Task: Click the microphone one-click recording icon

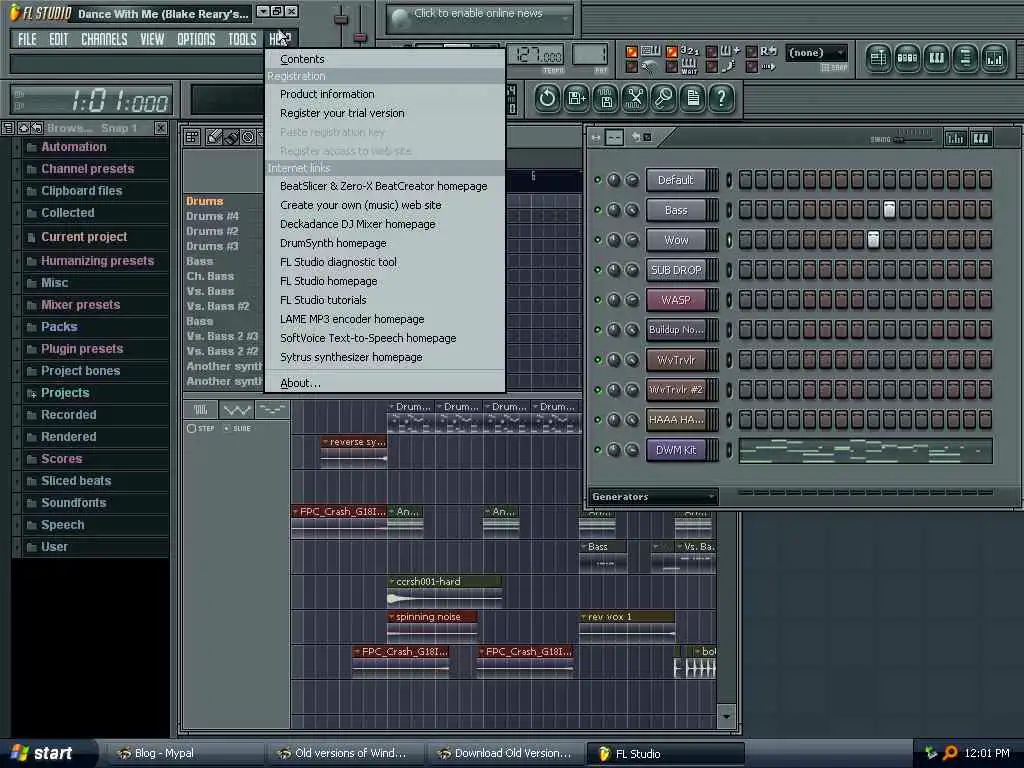Action: (x=664, y=99)
